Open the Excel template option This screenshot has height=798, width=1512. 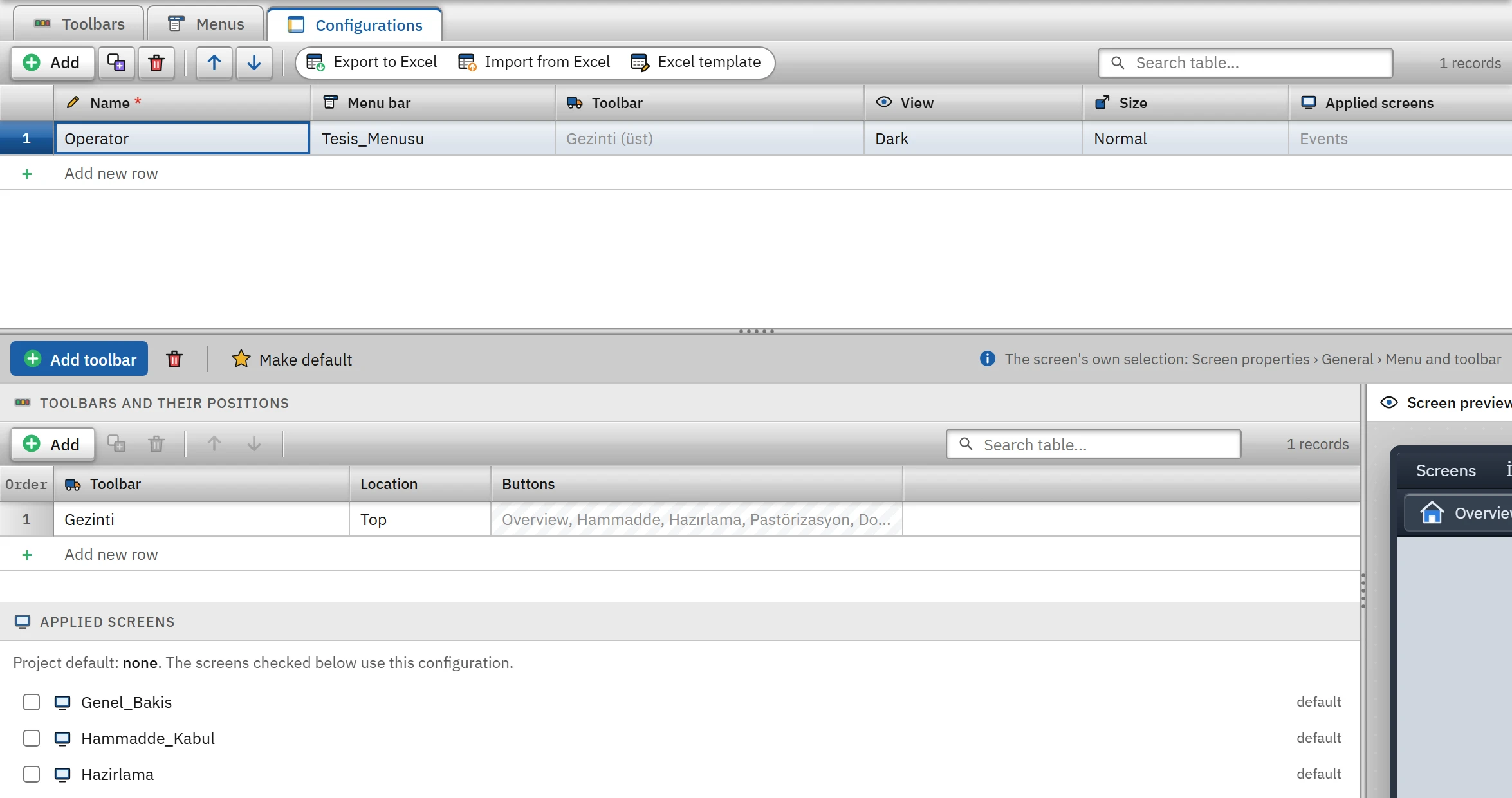(696, 62)
